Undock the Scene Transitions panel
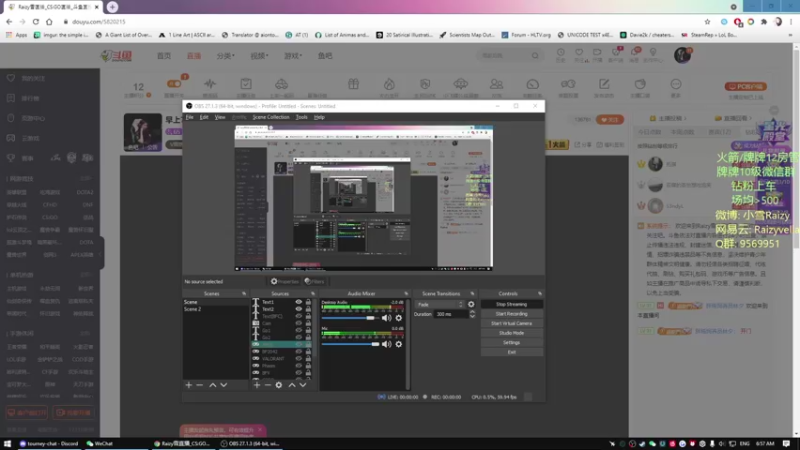This screenshot has height=450, width=800. point(472,294)
